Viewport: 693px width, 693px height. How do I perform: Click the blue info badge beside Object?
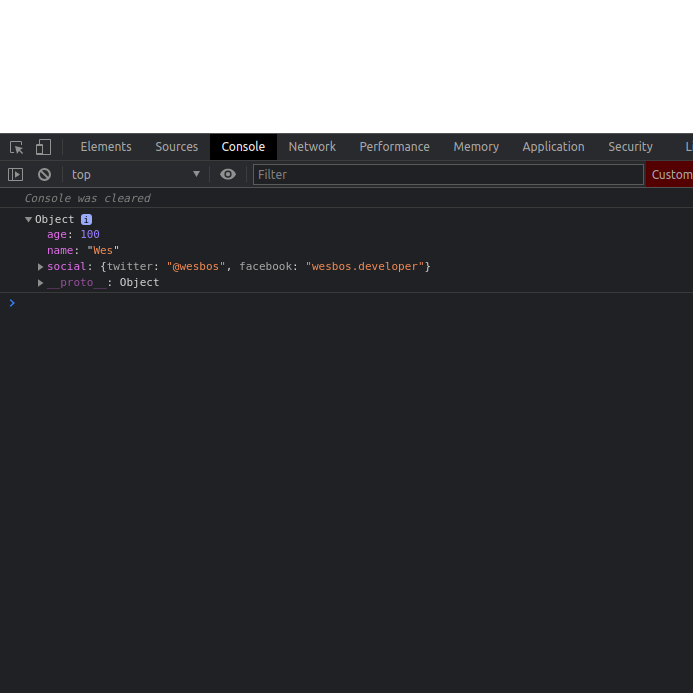86,219
